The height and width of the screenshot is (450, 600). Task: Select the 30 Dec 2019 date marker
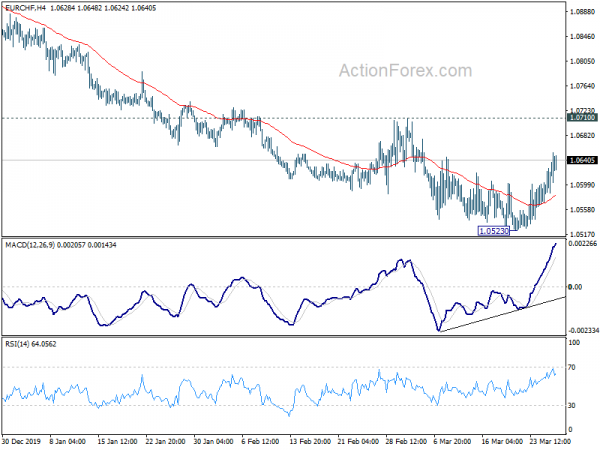coord(21,441)
